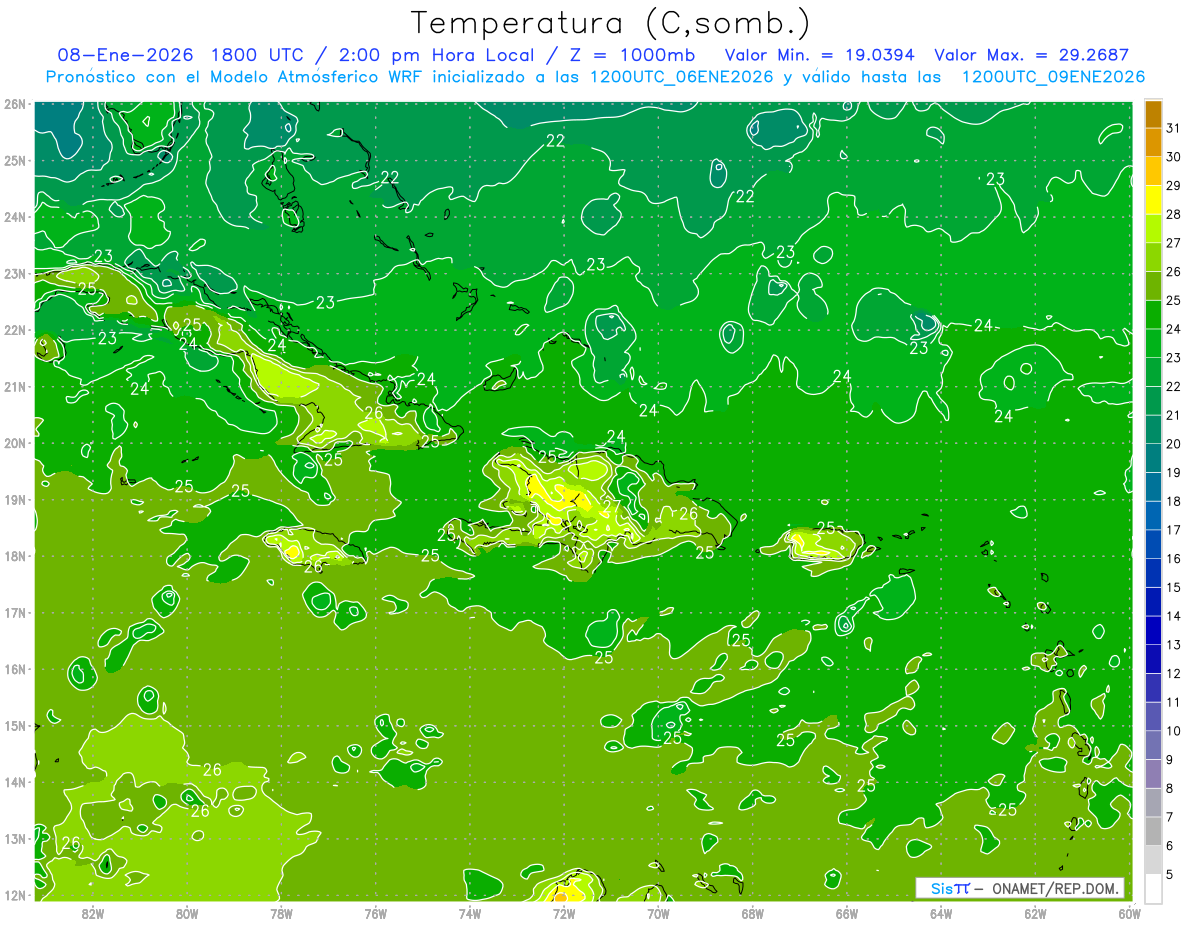Click the latitude axis label "25N"
This screenshot has height=927, width=1200.
(14, 160)
